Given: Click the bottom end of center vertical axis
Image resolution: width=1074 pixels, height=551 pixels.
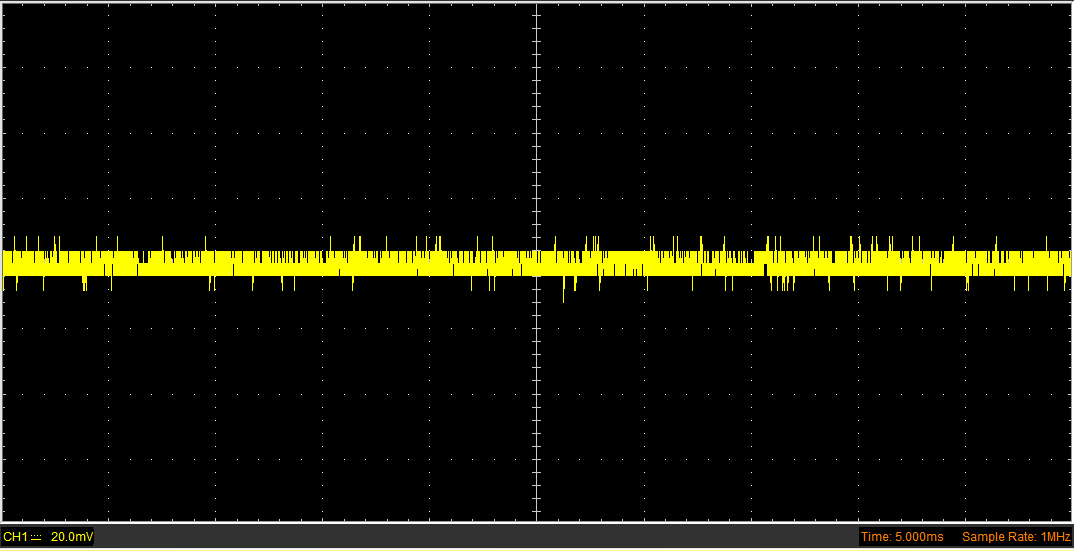Looking at the screenshot, I should (537, 517).
